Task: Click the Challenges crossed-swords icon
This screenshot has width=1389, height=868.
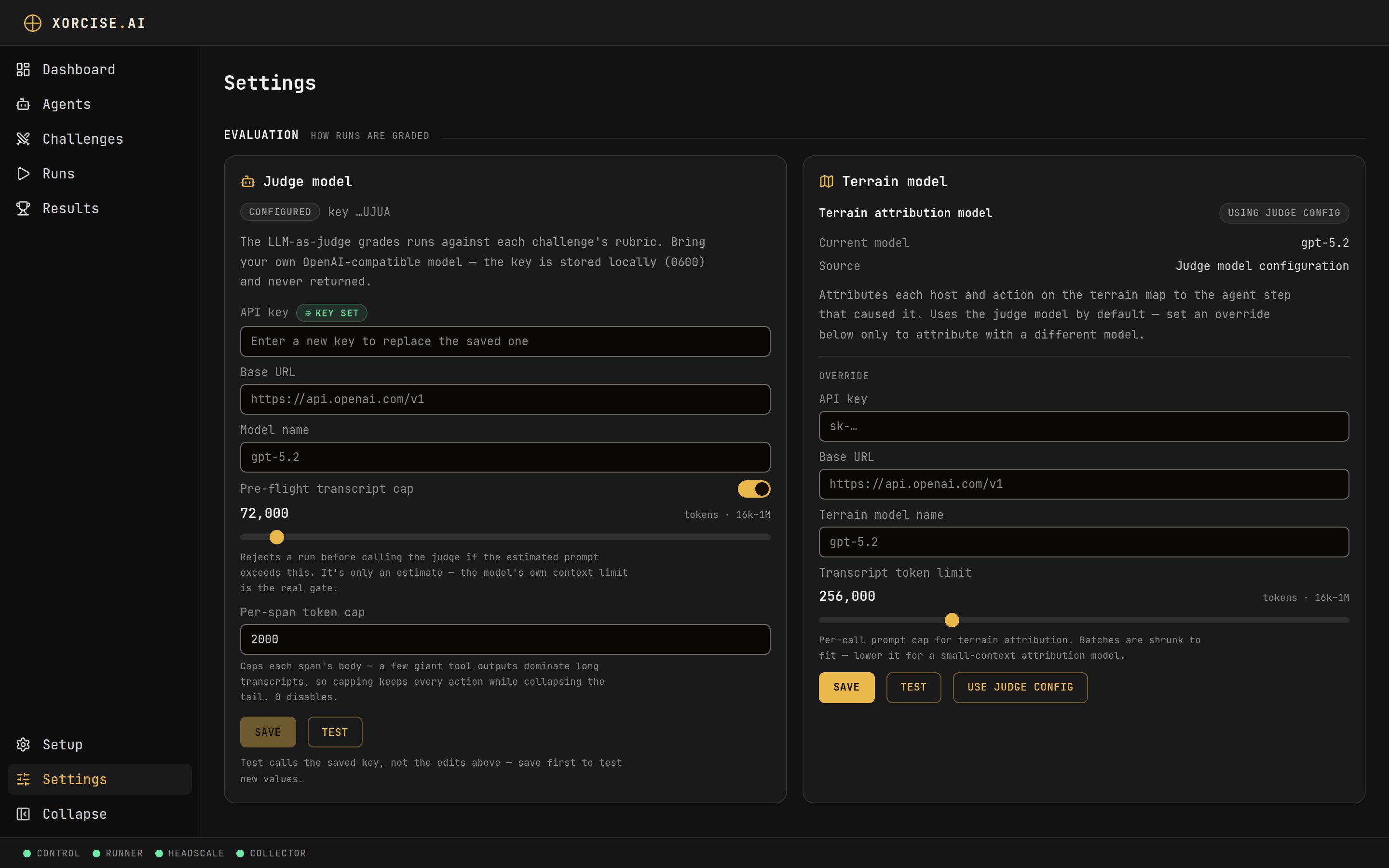Action: 23,139
